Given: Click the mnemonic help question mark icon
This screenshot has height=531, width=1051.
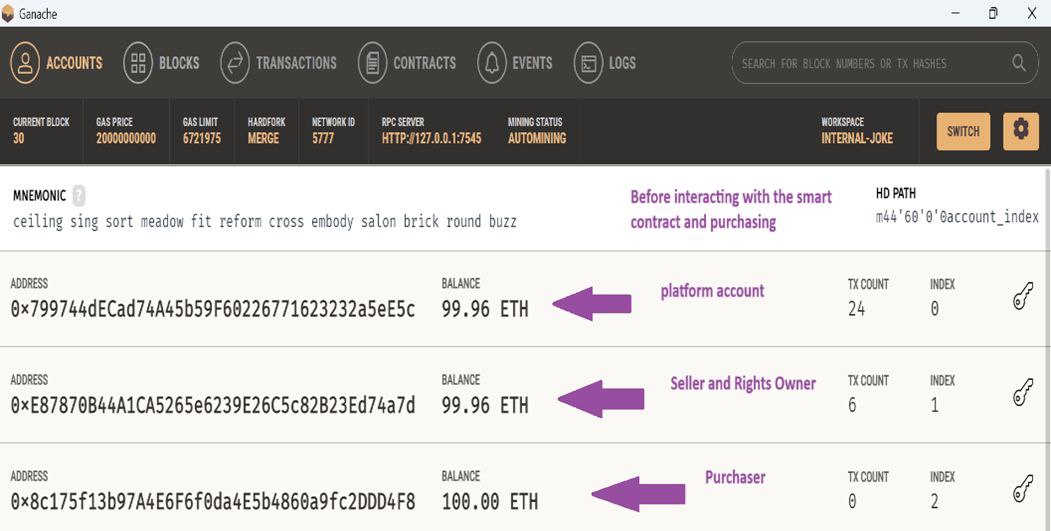Looking at the screenshot, I should [79, 196].
